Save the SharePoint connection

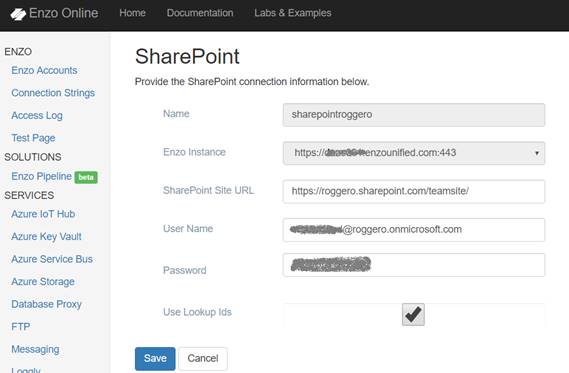[x=155, y=358]
